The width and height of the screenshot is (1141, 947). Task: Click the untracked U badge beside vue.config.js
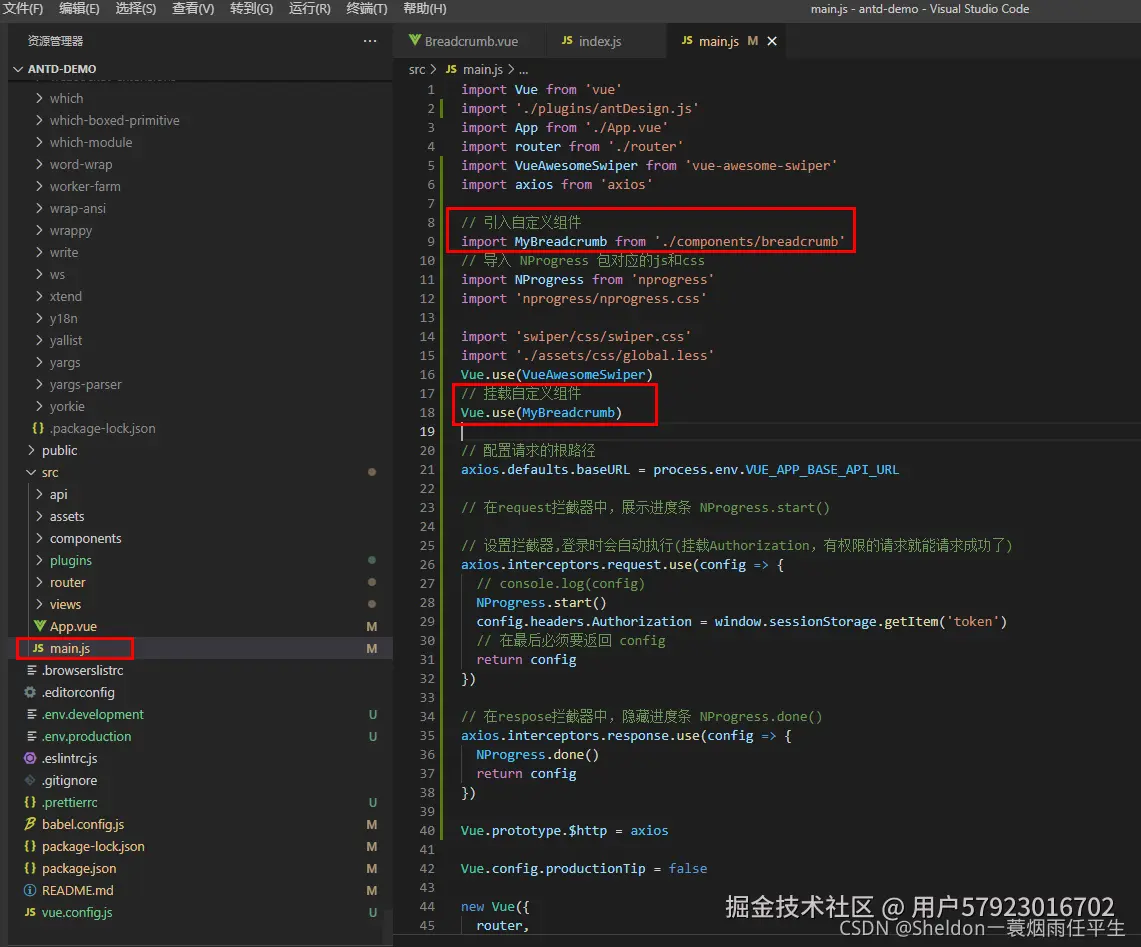[373, 912]
